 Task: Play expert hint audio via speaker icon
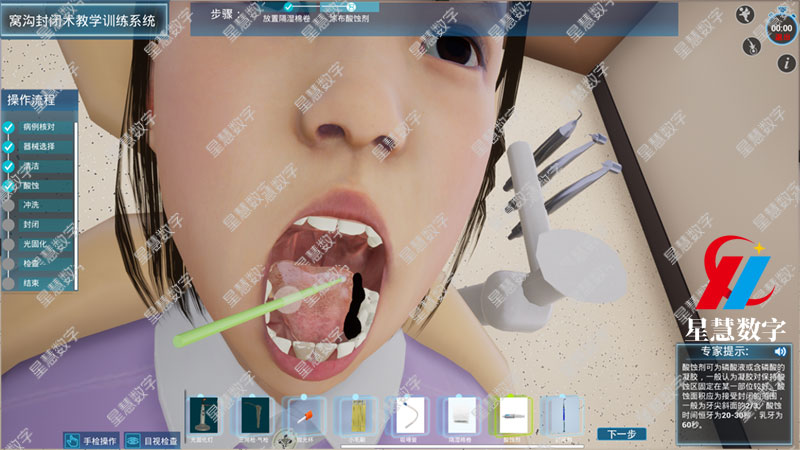tap(780, 351)
